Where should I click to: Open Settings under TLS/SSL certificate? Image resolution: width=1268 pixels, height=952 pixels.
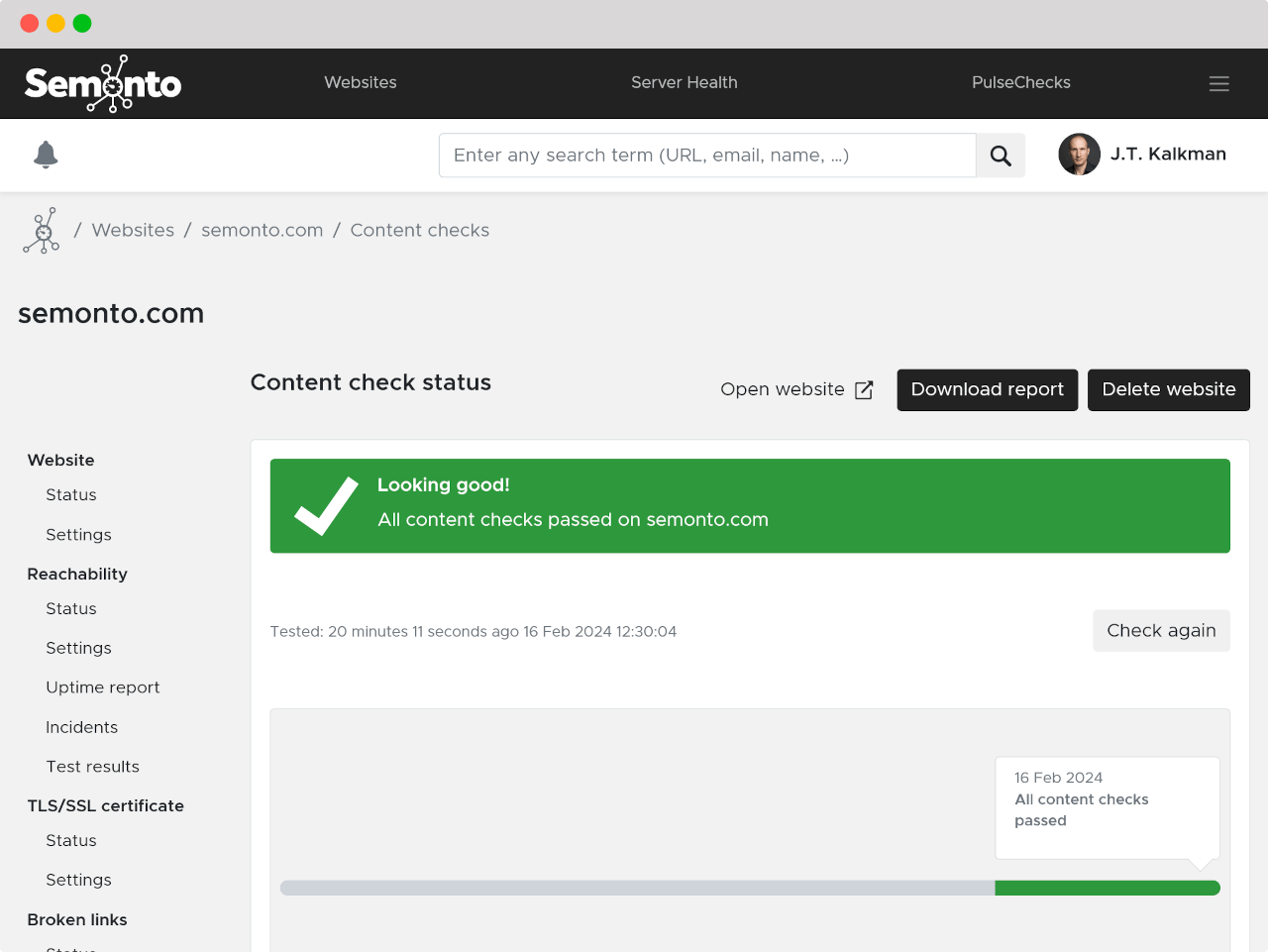(78, 881)
